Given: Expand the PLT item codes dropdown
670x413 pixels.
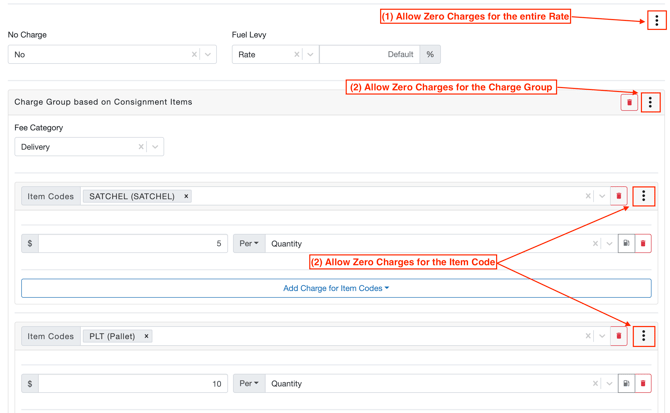Looking at the screenshot, I should 602,336.
